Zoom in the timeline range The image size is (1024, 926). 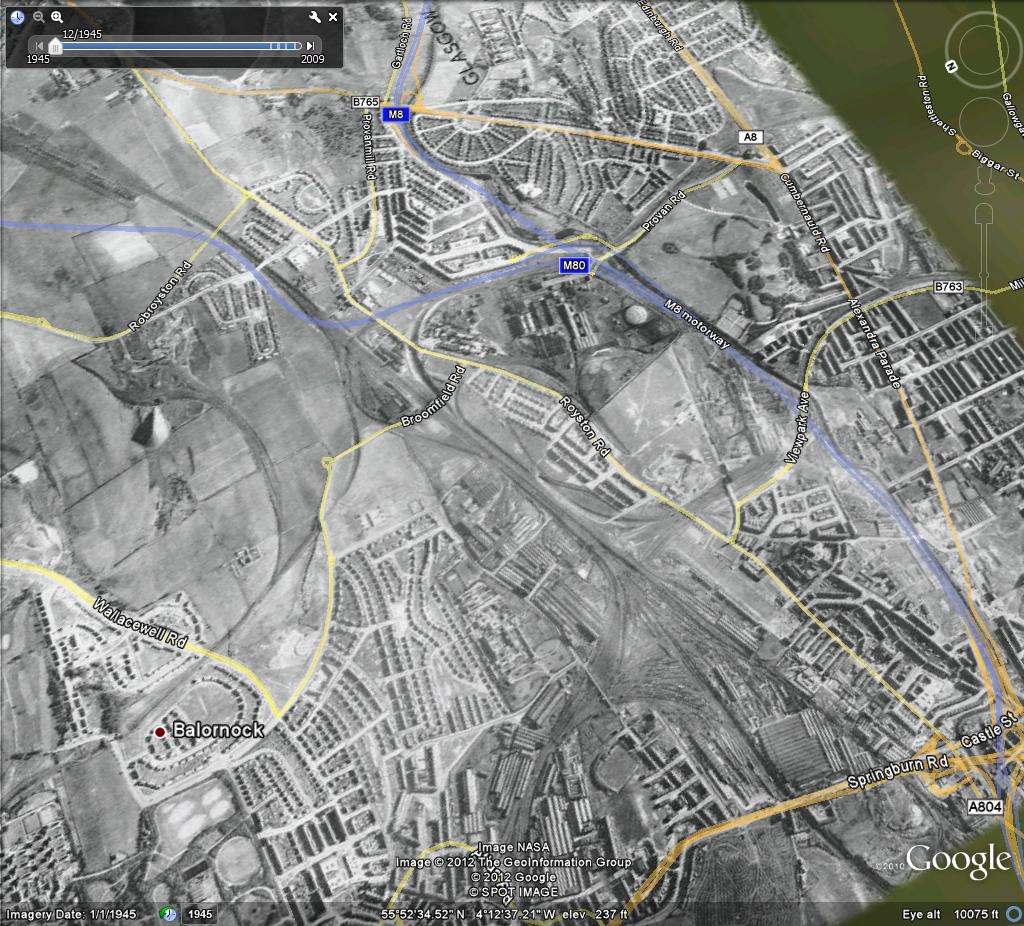point(57,17)
